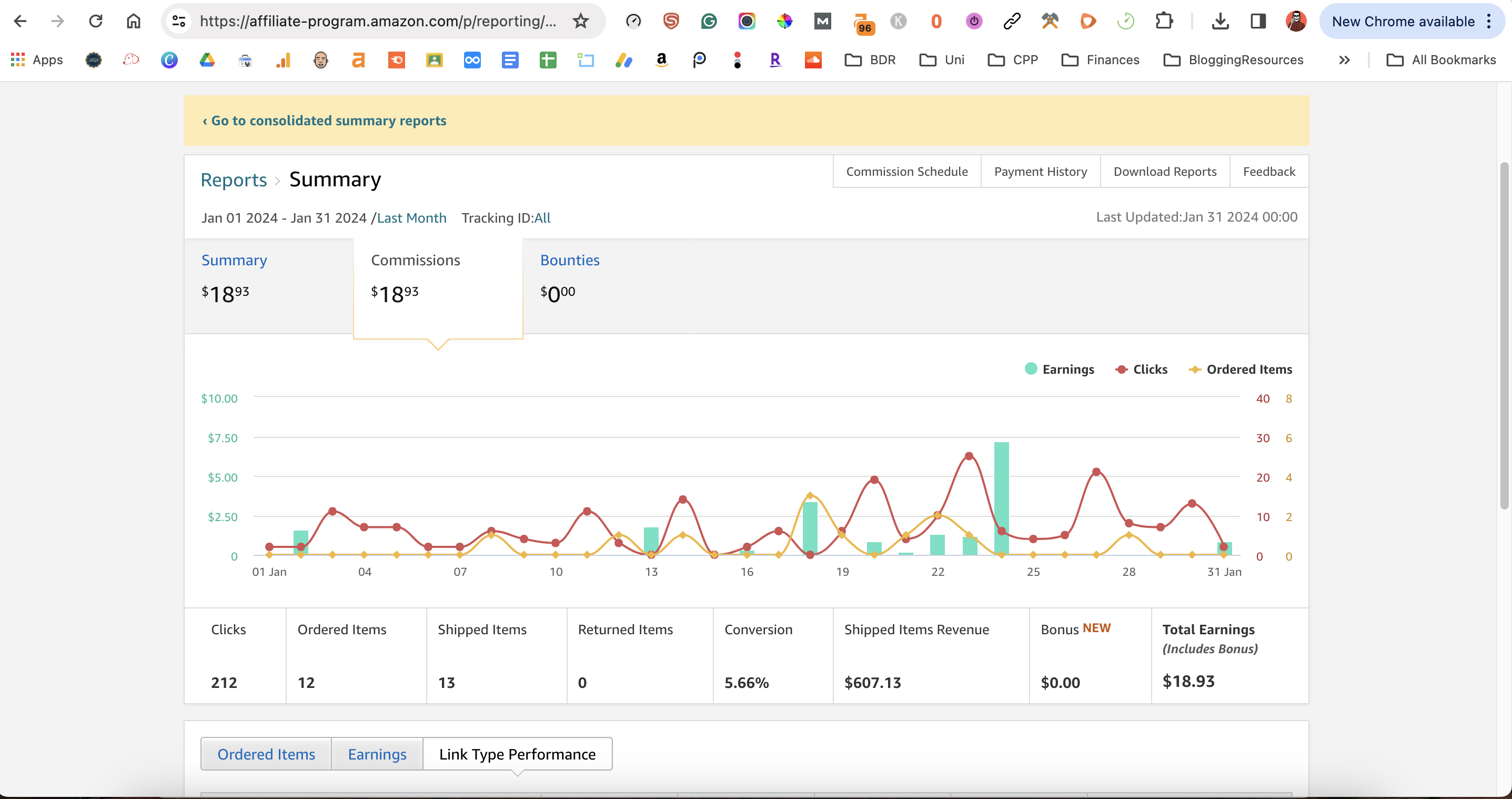Expand the Finances bookmarks folder
This screenshot has height=799, width=1512.
(x=1101, y=60)
